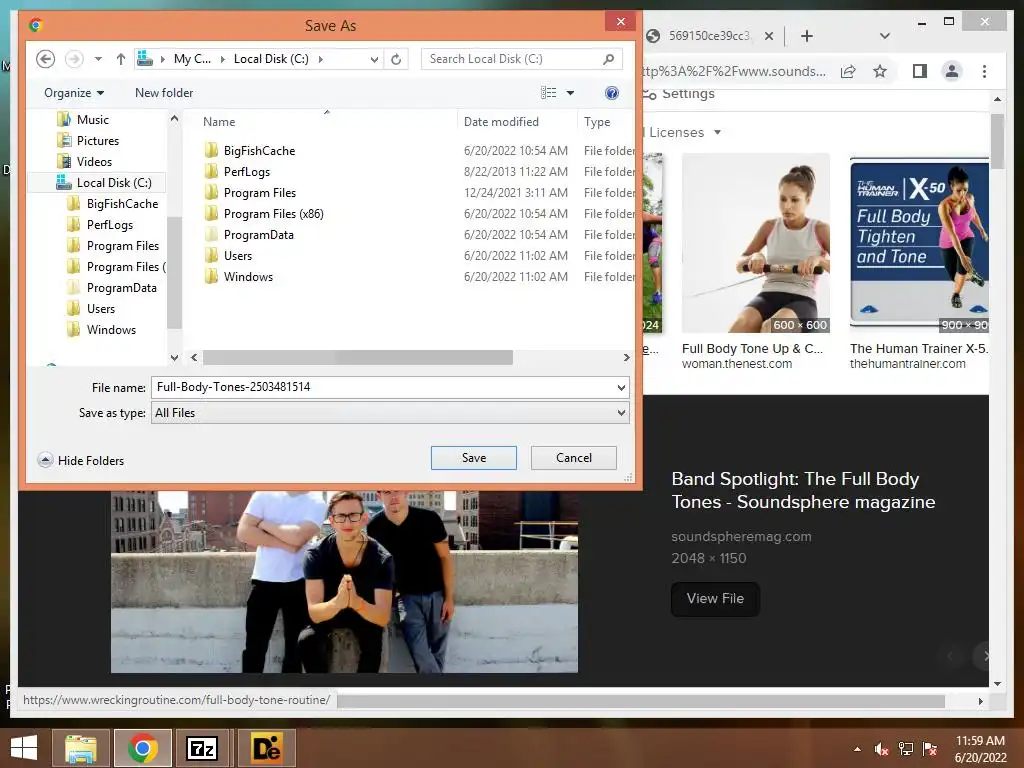This screenshot has height=768, width=1024.
Task: Sort files by Date modified column header
Action: point(501,121)
